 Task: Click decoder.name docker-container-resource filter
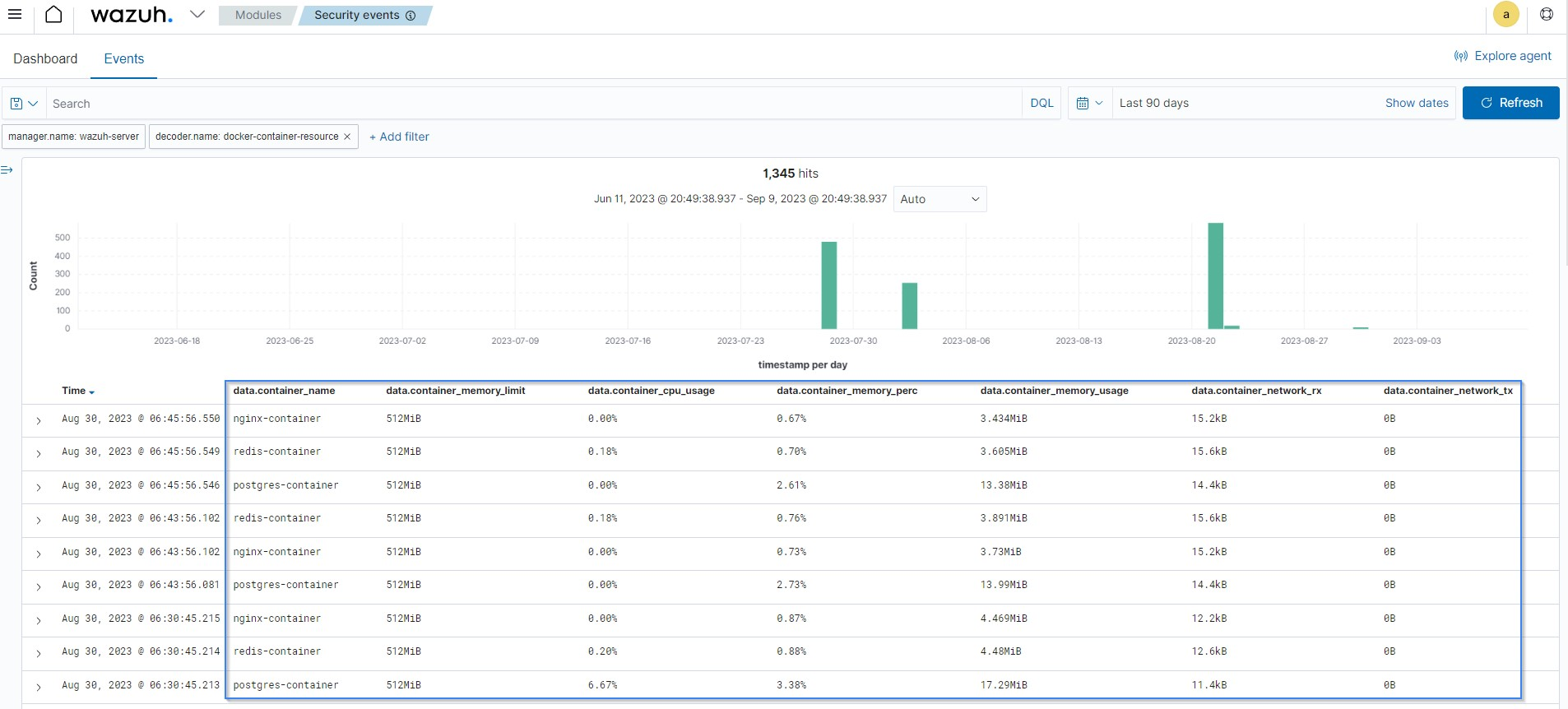(247, 137)
